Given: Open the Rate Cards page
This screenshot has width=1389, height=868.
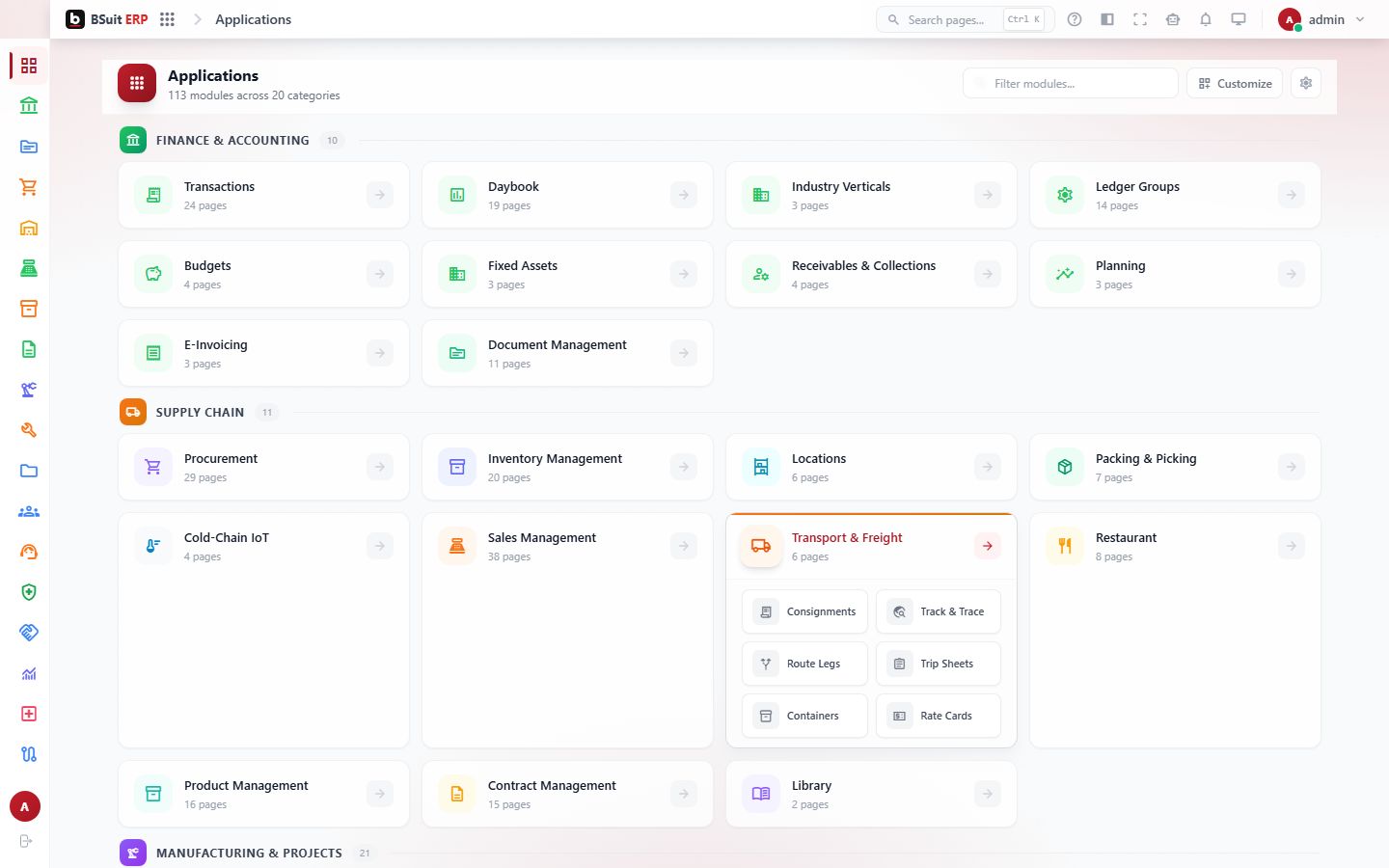Looking at the screenshot, I should (939, 716).
